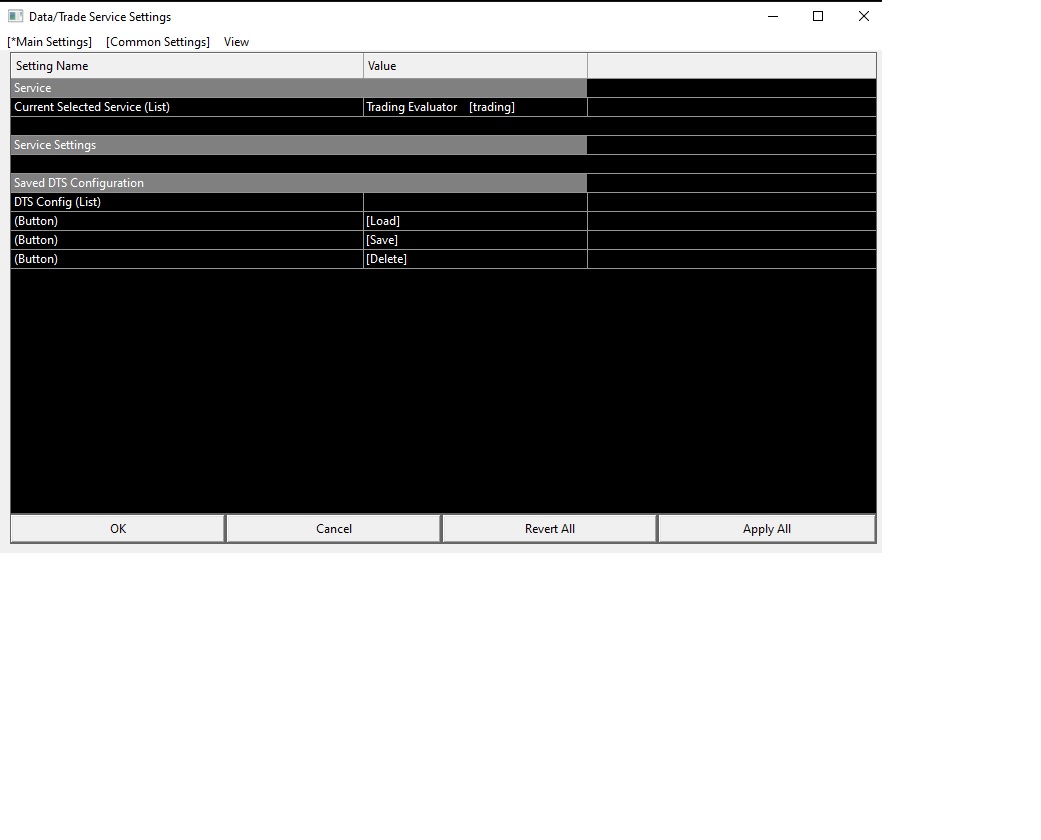Image resolution: width=1041 pixels, height=840 pixels.
Task: Minimize the Data/Trade Service Settings window
Action: pos(773,17)
